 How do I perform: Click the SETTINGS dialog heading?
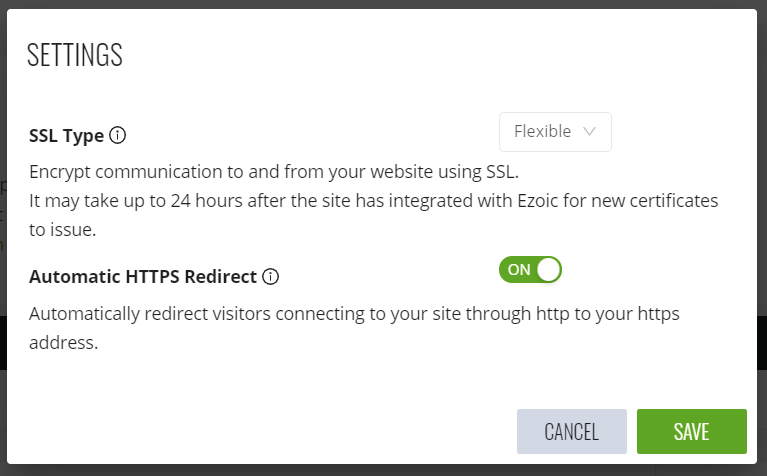click(75, 55)
